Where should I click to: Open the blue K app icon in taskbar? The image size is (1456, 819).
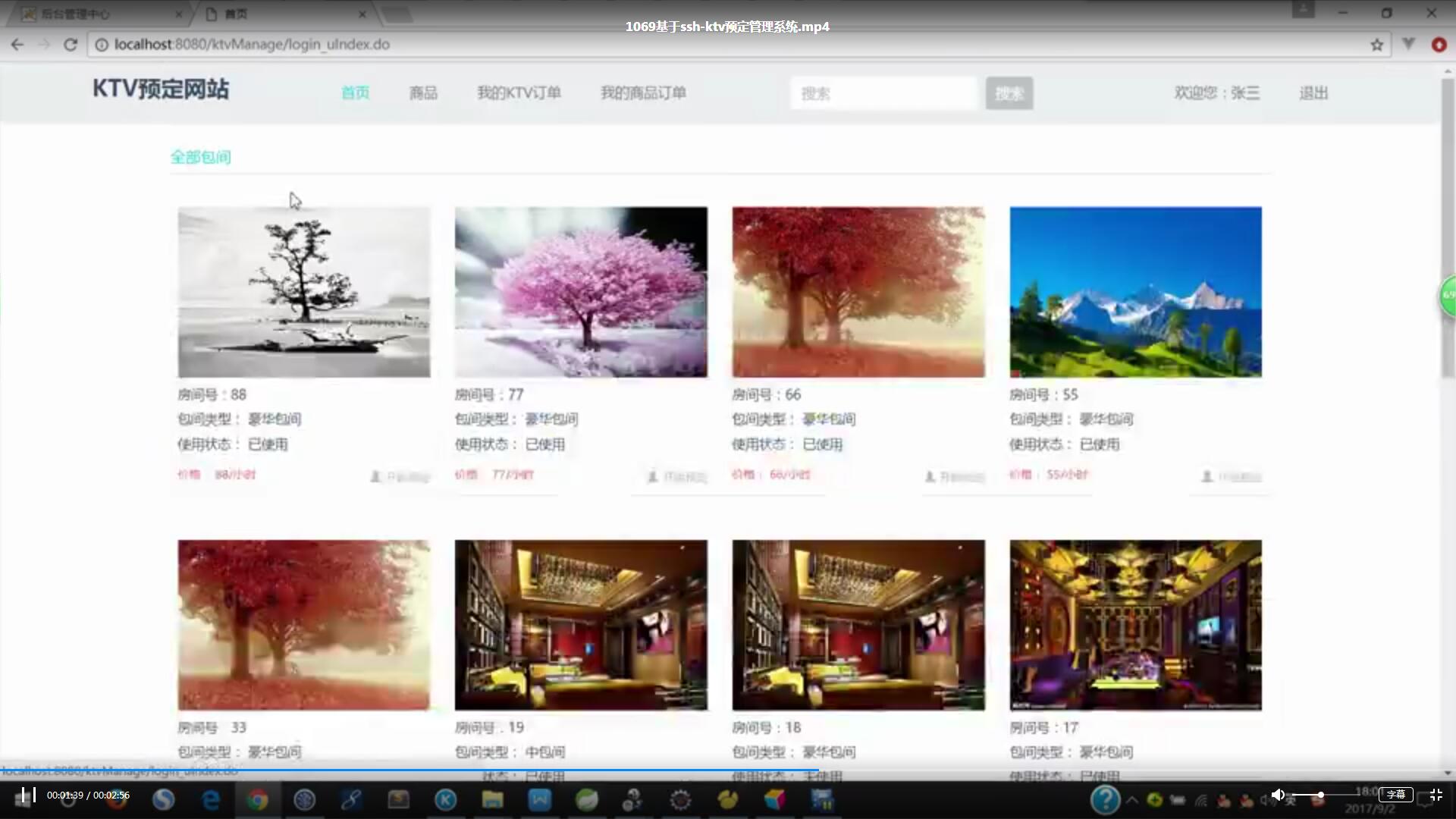click(446, 799)
